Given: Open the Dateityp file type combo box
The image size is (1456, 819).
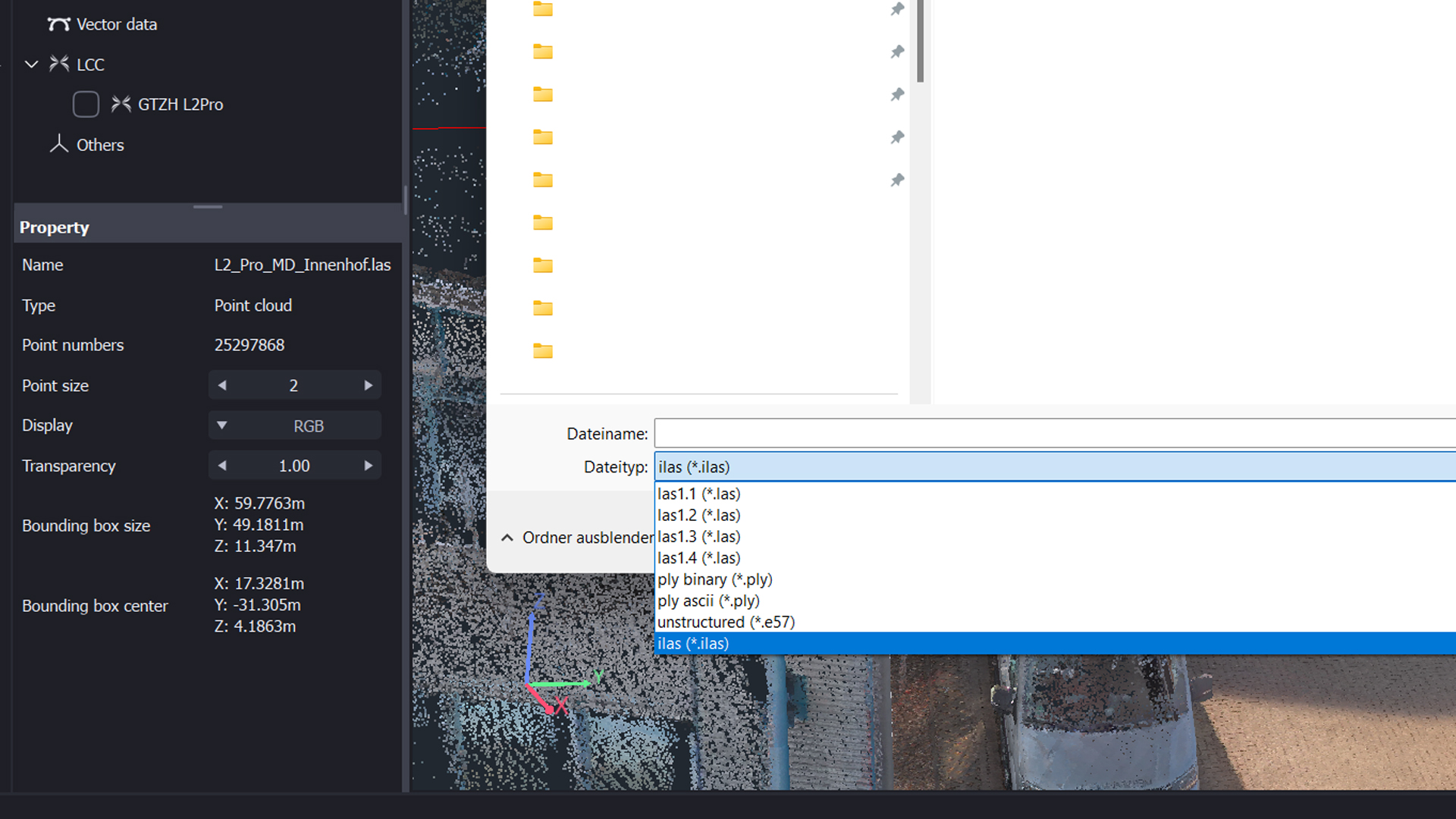Looking at the screenshot, I should tap(1054, 467).
